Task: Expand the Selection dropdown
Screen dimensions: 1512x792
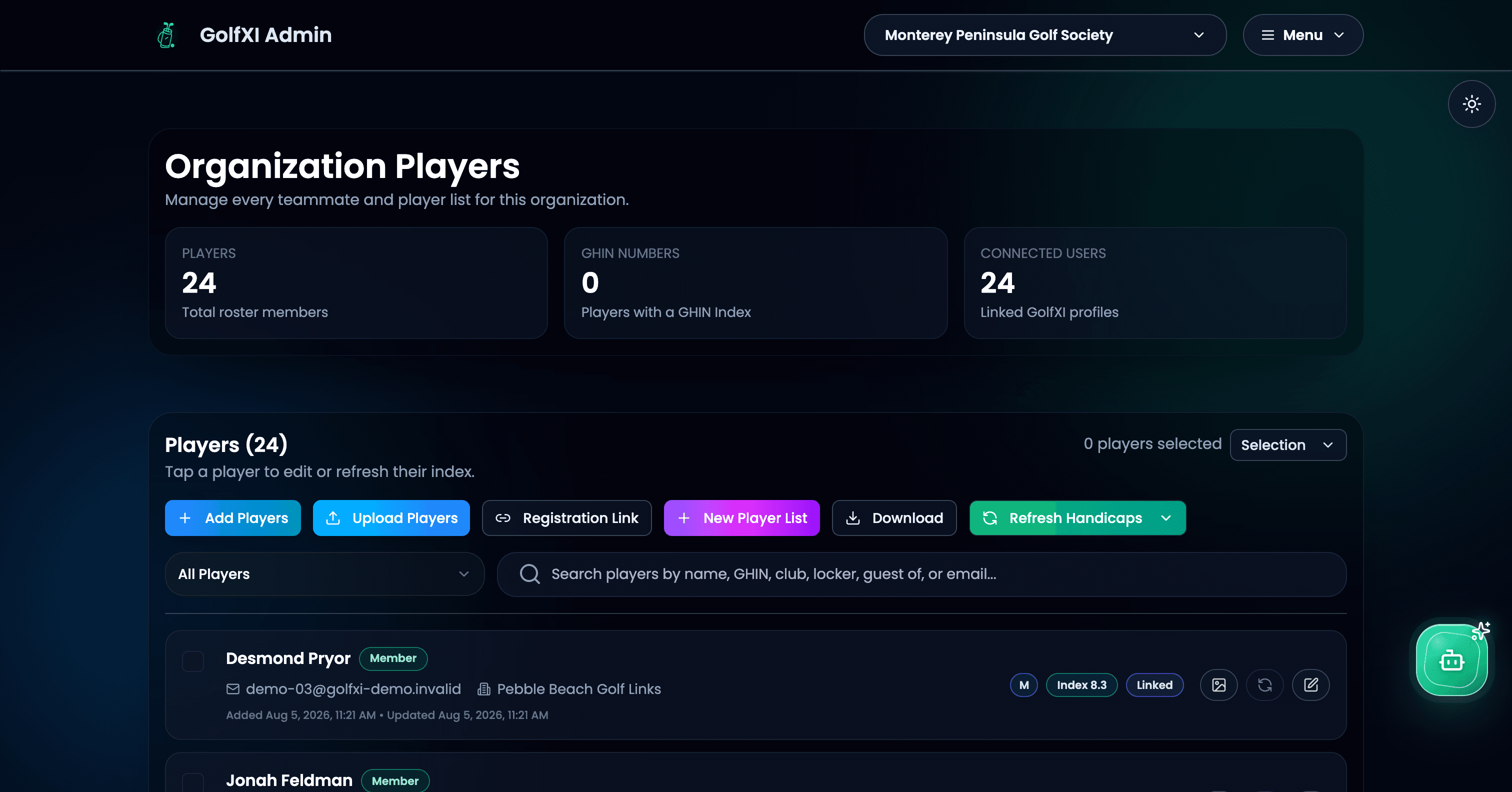Action: [x=1288, y=445]
